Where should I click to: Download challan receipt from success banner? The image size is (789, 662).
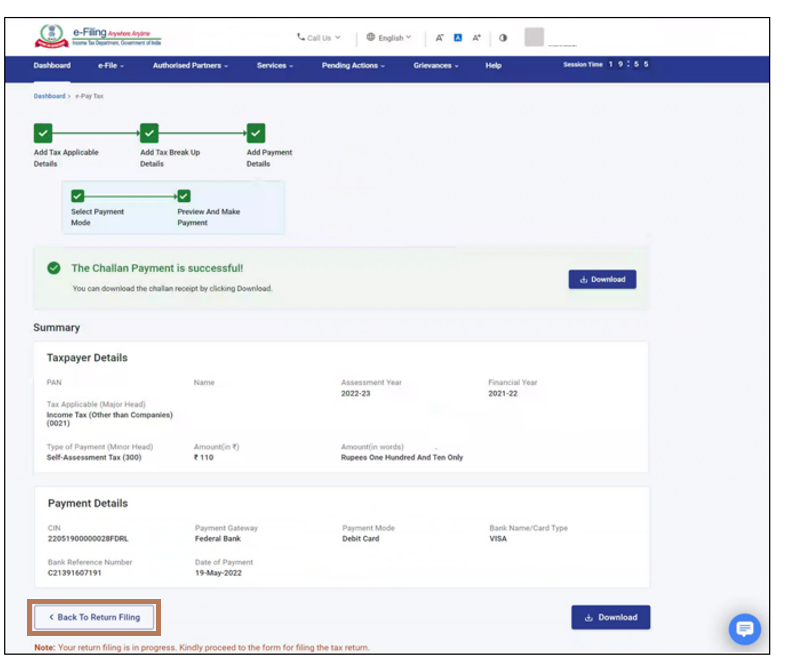(x=602, y=280)
